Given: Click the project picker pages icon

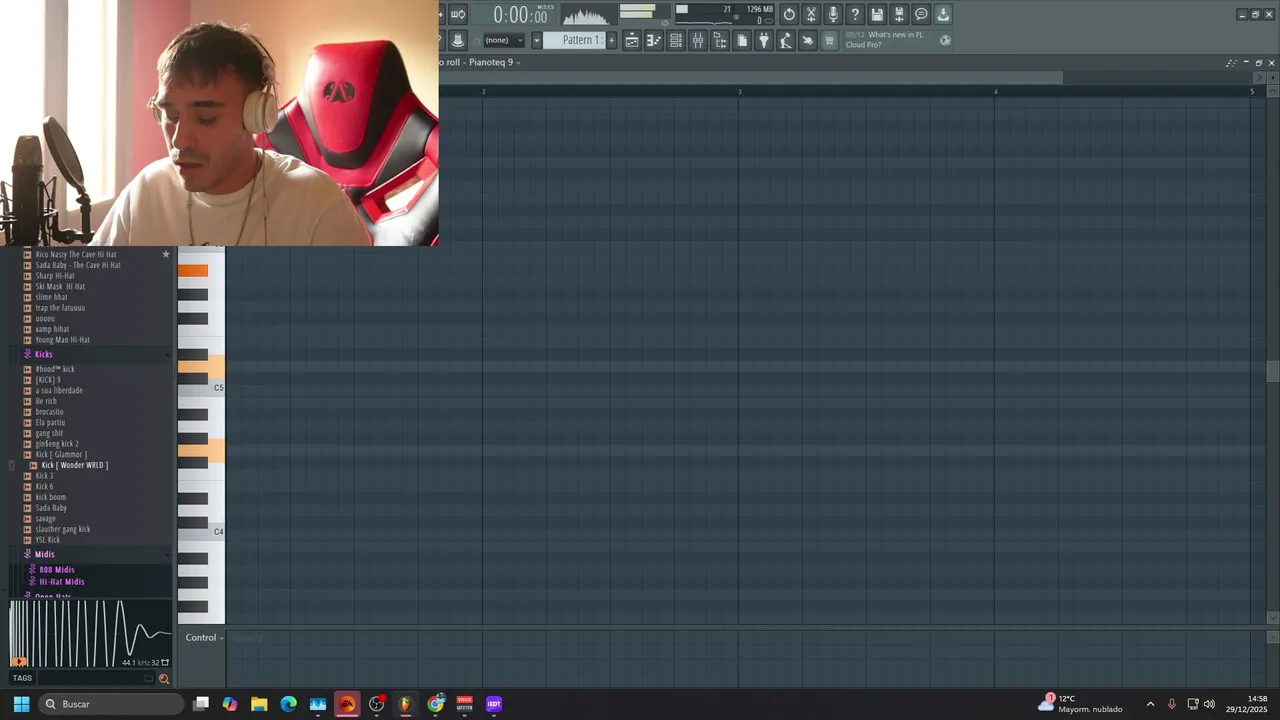Looking at the screenshot, I should pyautogui.click(x=742, y=40).
